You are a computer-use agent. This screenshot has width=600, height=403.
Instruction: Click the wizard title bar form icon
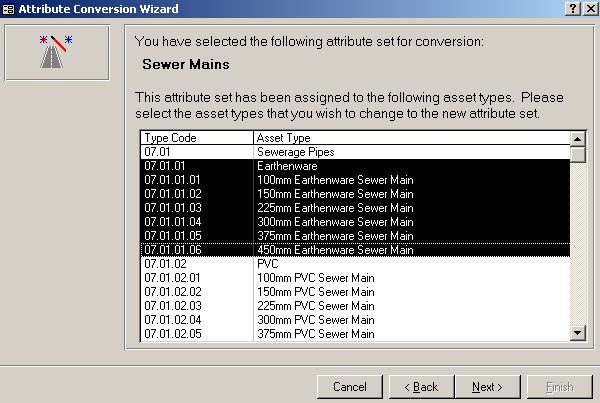click(x=8, y=9)
